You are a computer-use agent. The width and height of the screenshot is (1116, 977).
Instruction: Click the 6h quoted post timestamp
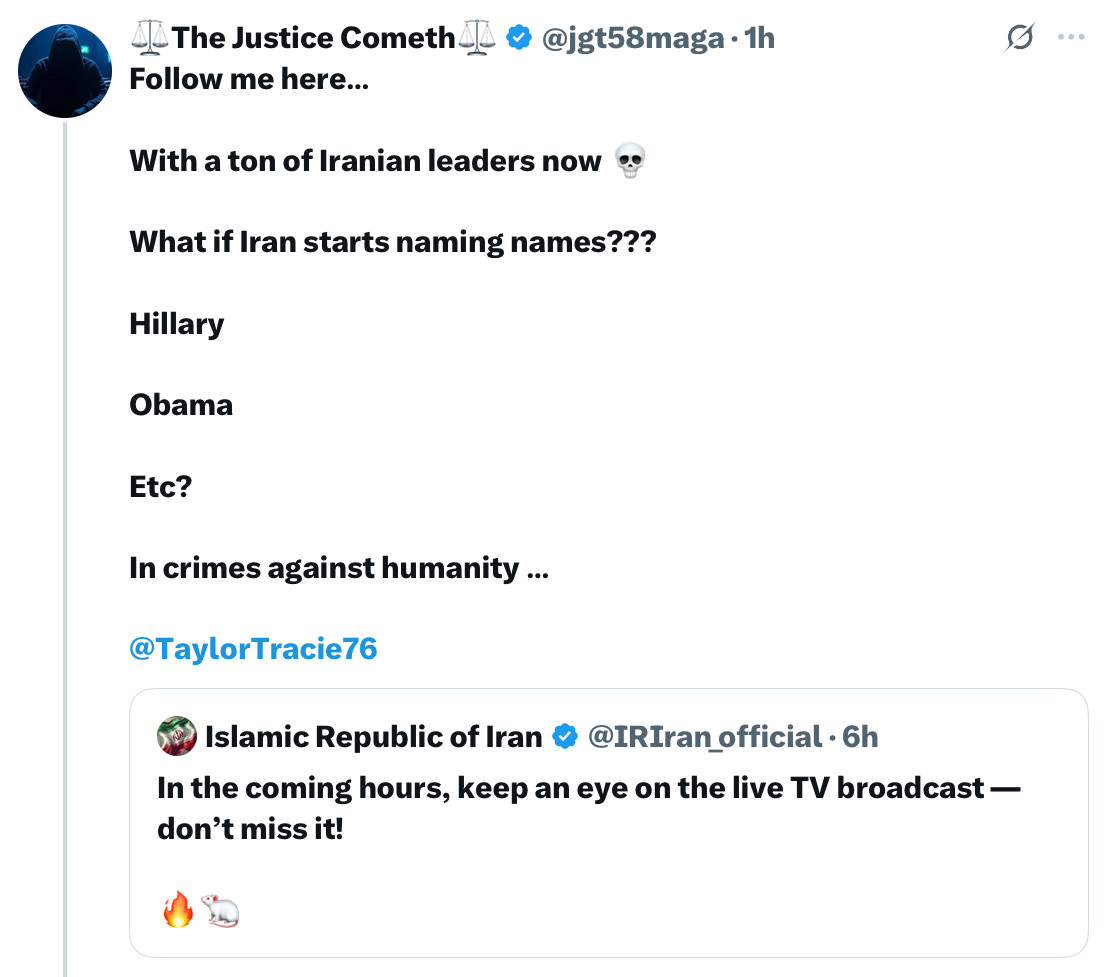point(860,737)
